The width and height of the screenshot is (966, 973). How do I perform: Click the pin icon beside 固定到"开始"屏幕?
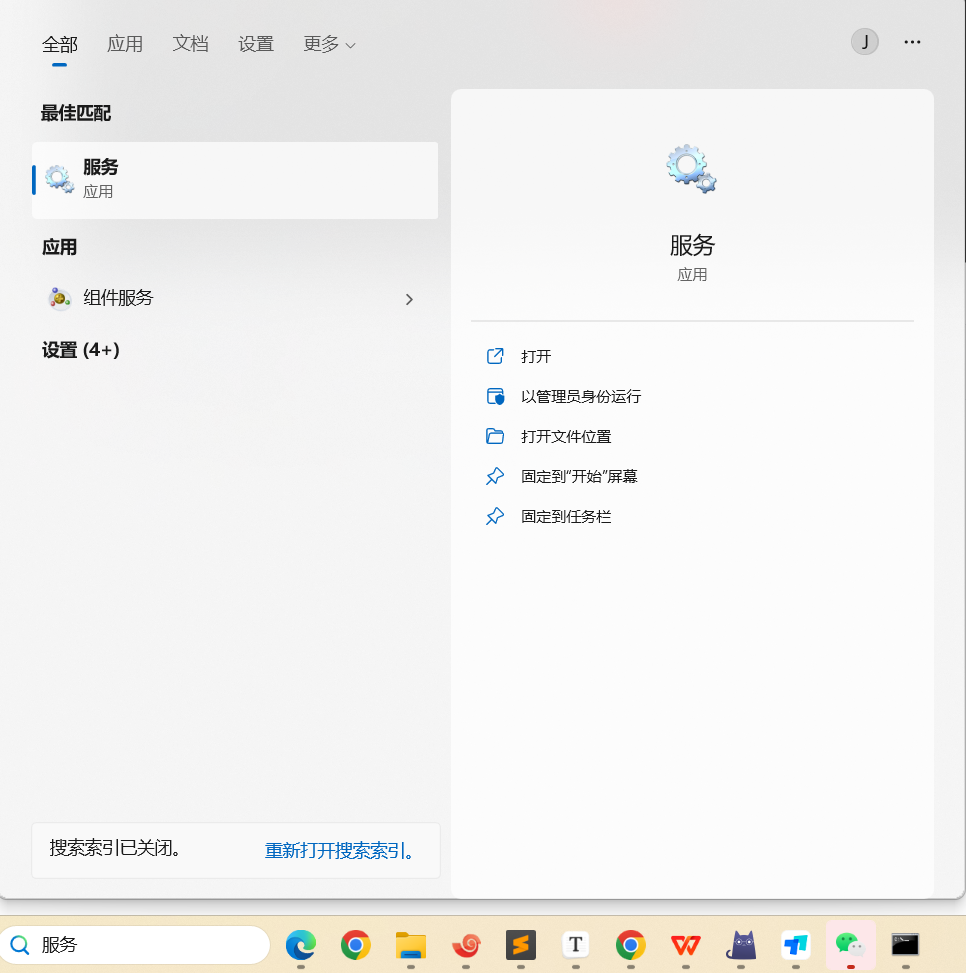tap(495, 476)
